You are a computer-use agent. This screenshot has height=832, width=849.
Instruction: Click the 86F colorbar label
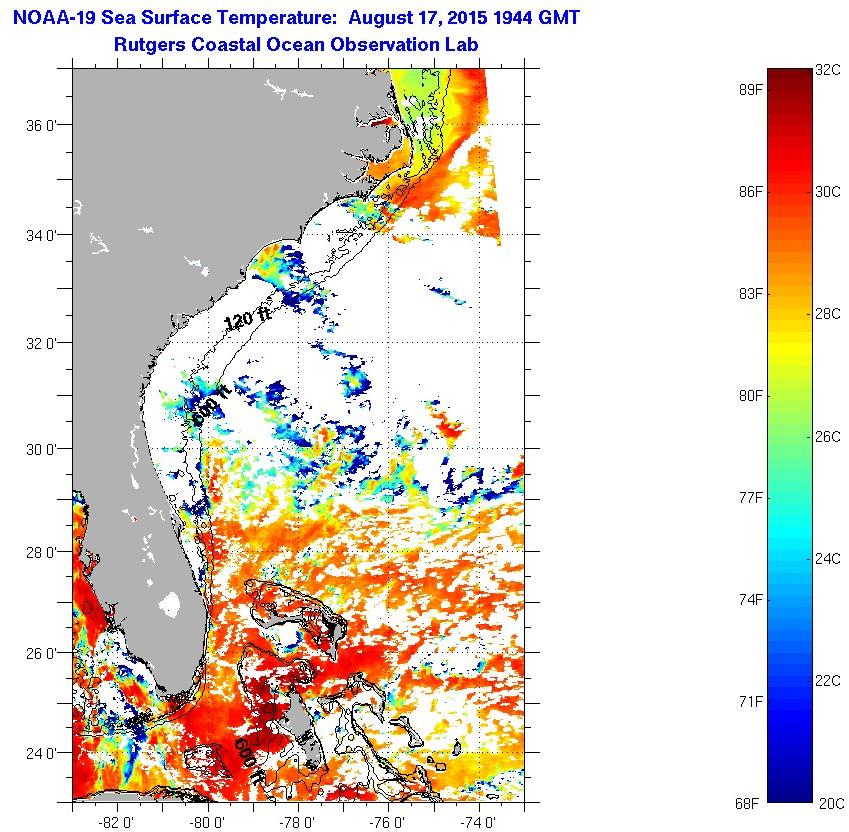point(751,192)
